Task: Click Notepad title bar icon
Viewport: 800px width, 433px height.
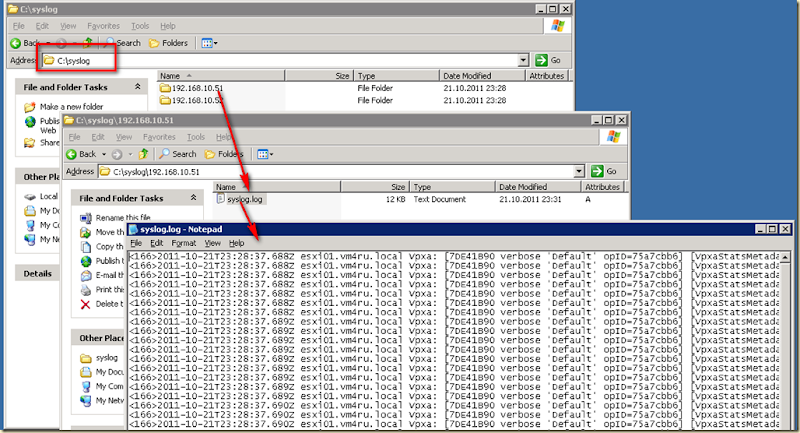Action: click(x=134, y=230)
